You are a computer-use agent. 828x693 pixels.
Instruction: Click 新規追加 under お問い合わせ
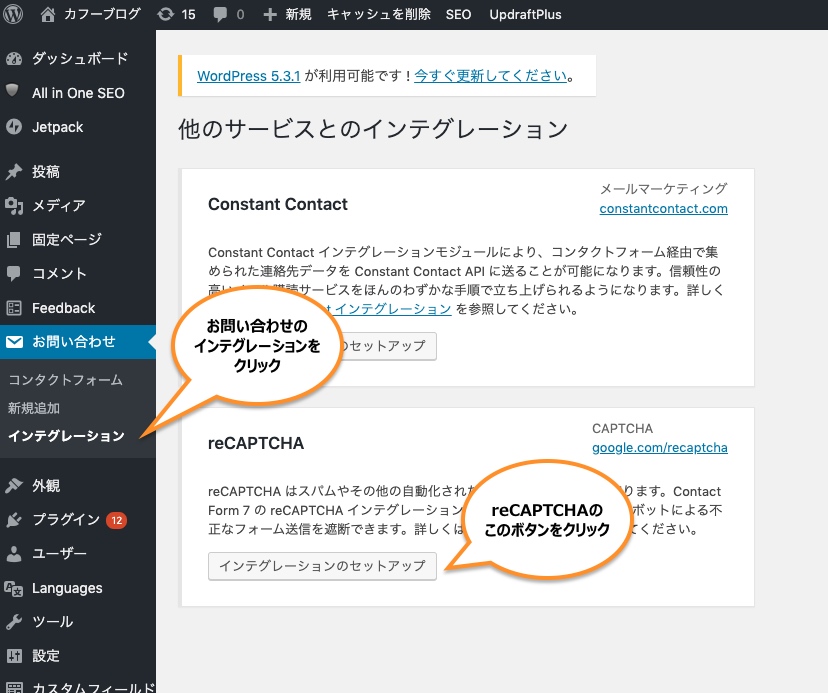(34, 408)
